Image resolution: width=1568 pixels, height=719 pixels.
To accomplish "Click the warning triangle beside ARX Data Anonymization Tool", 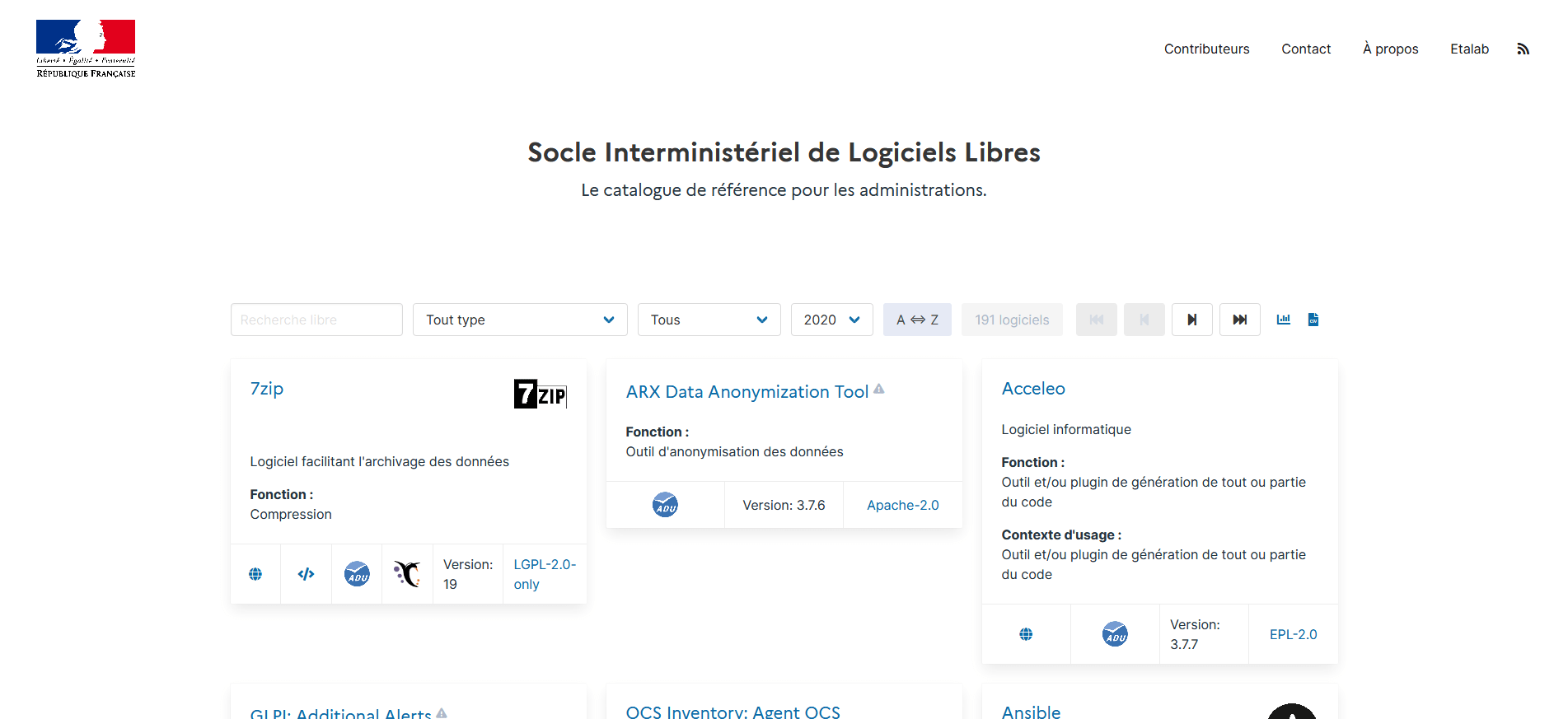I will coord(879,389).
